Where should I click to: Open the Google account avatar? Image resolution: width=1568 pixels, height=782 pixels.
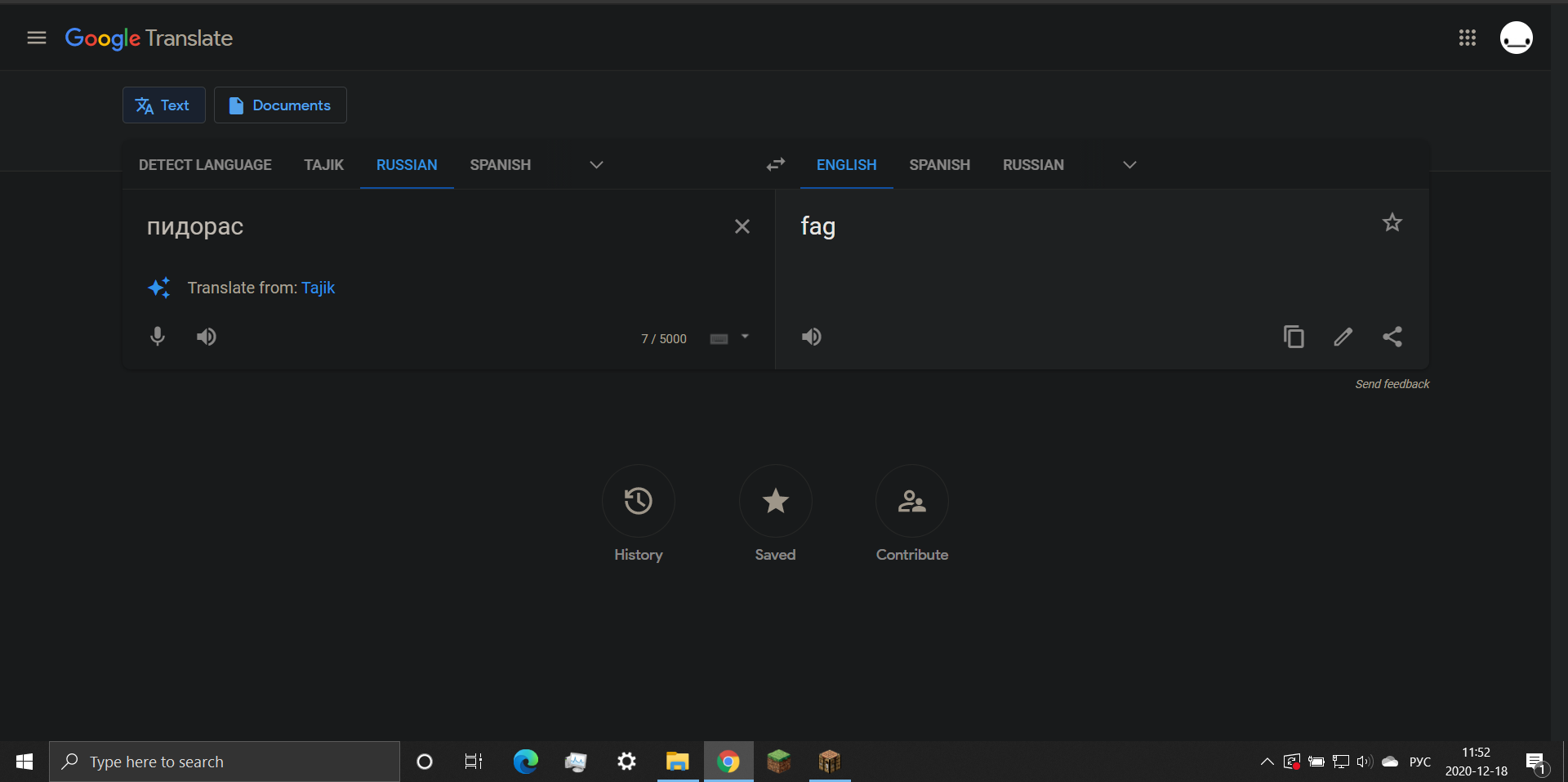point(1516,38)
